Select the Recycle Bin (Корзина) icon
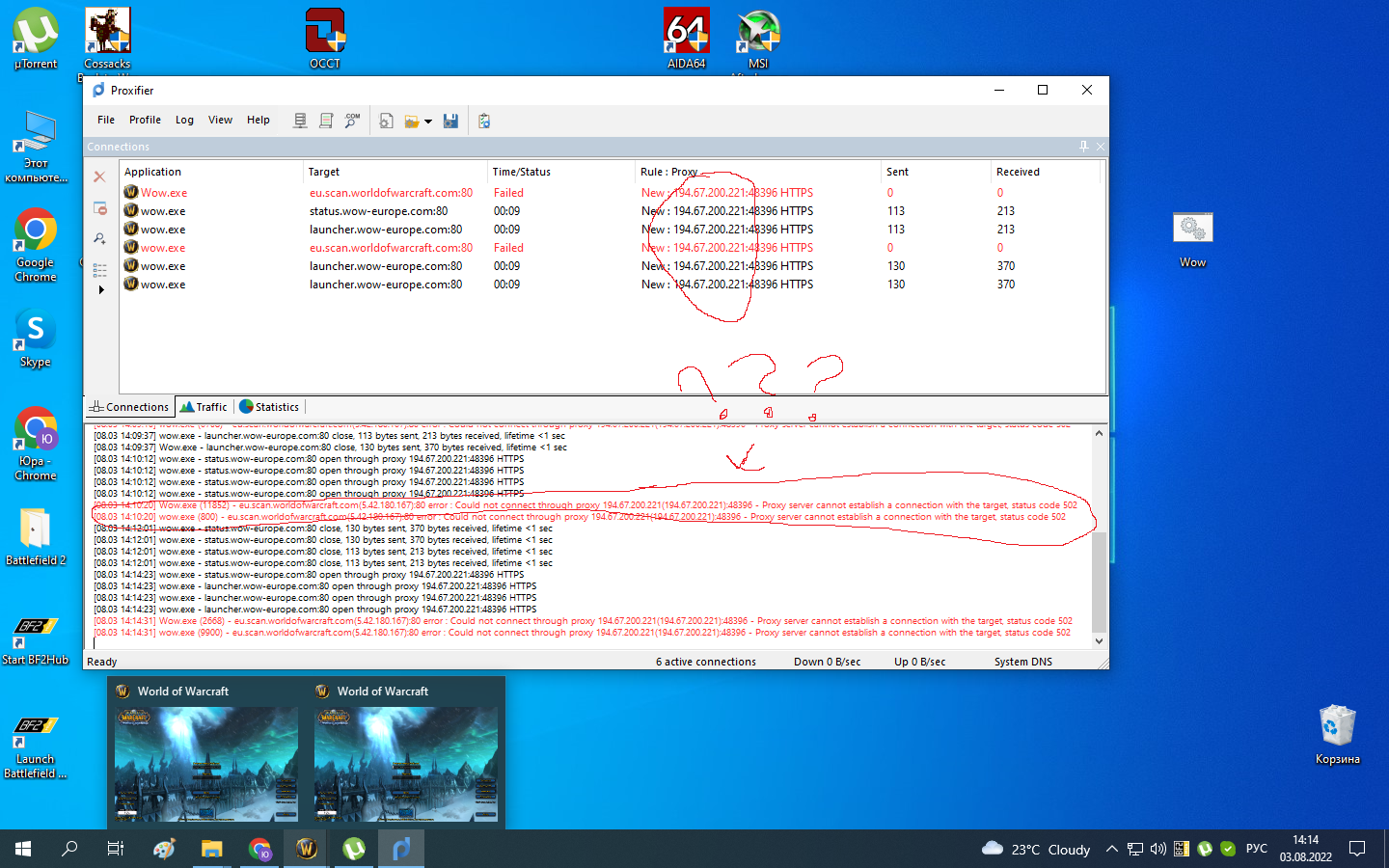The image size is (1389, 868). [1338, 735]
